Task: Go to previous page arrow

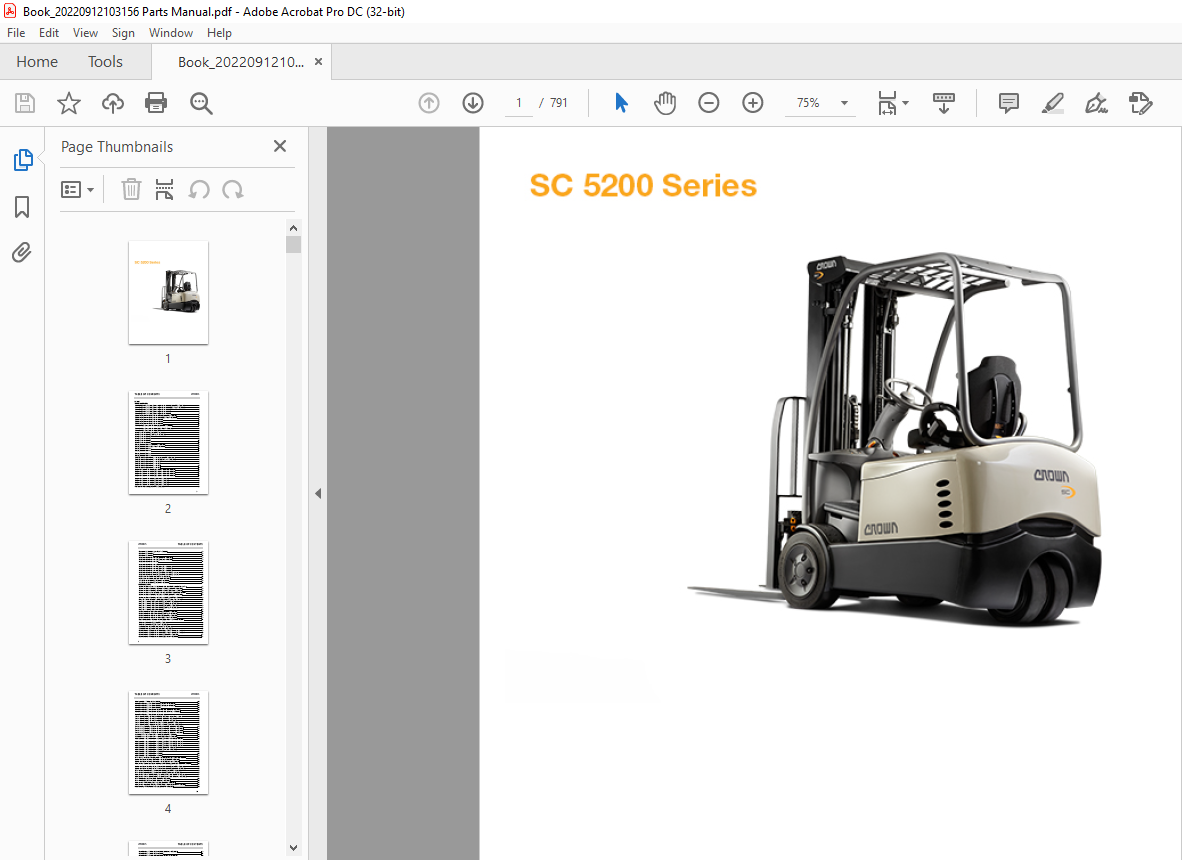Action: [x=429, y=103]
